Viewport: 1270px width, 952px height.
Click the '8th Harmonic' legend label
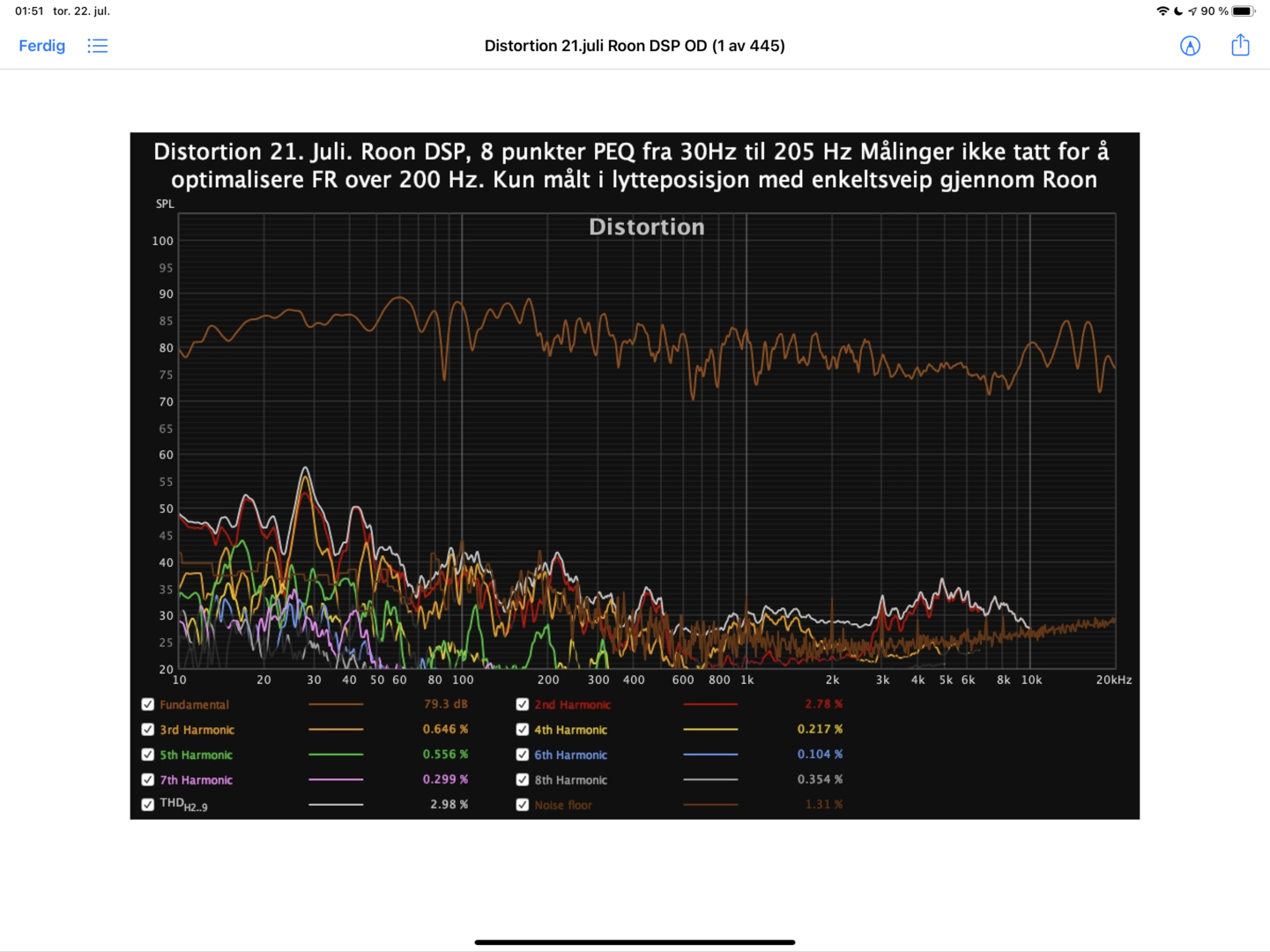coord(570,780)
